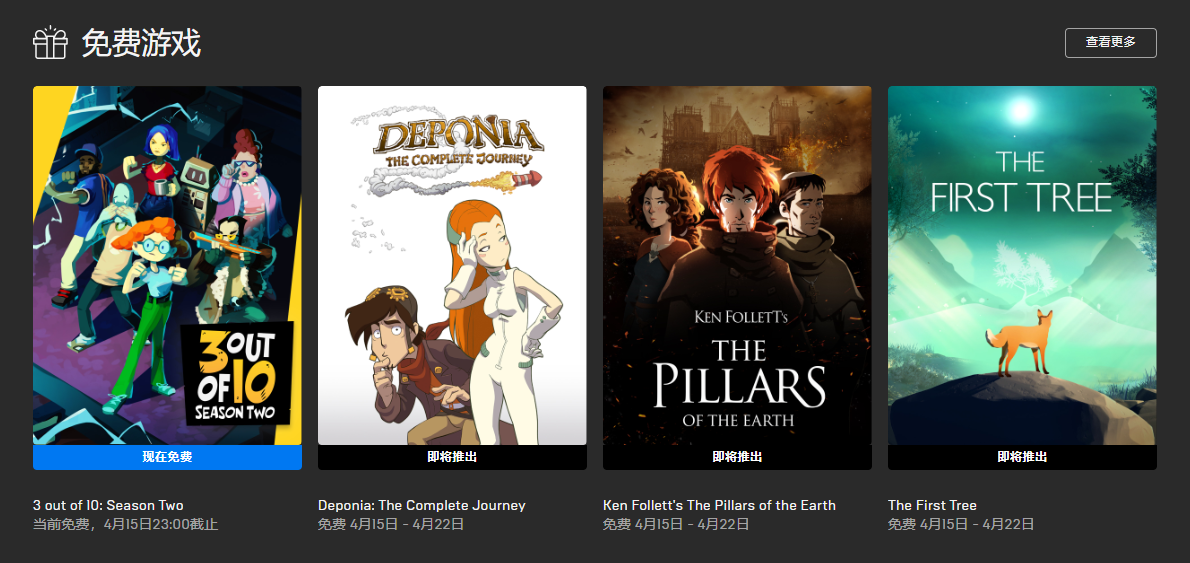
Task: Click the free dates text under The First Tree
Action: 961,524
